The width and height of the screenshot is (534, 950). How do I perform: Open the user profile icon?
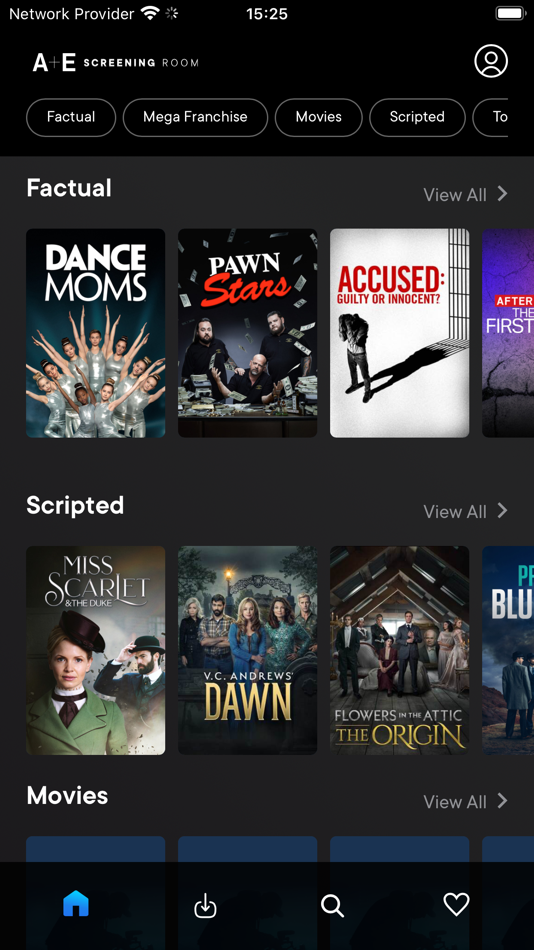click(x=490, y=61)
